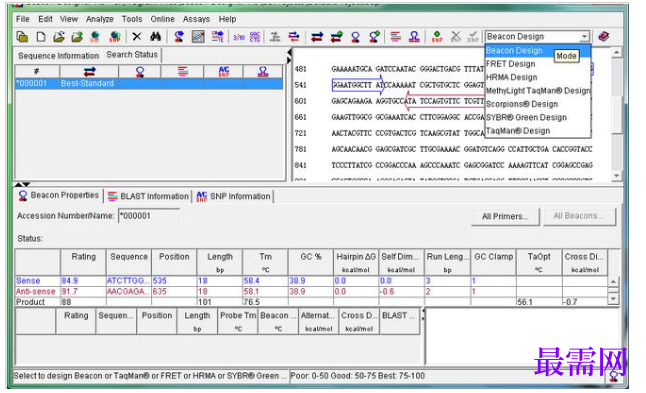Switch to Search Status tab
Viewport: 646px width, 393px height.
coord(132,55)
